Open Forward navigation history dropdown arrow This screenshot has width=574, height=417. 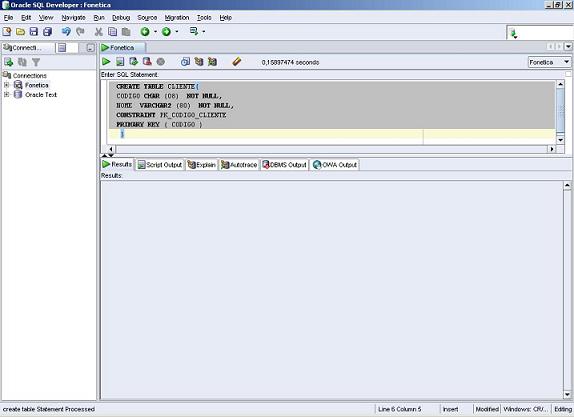click(177, 31)
